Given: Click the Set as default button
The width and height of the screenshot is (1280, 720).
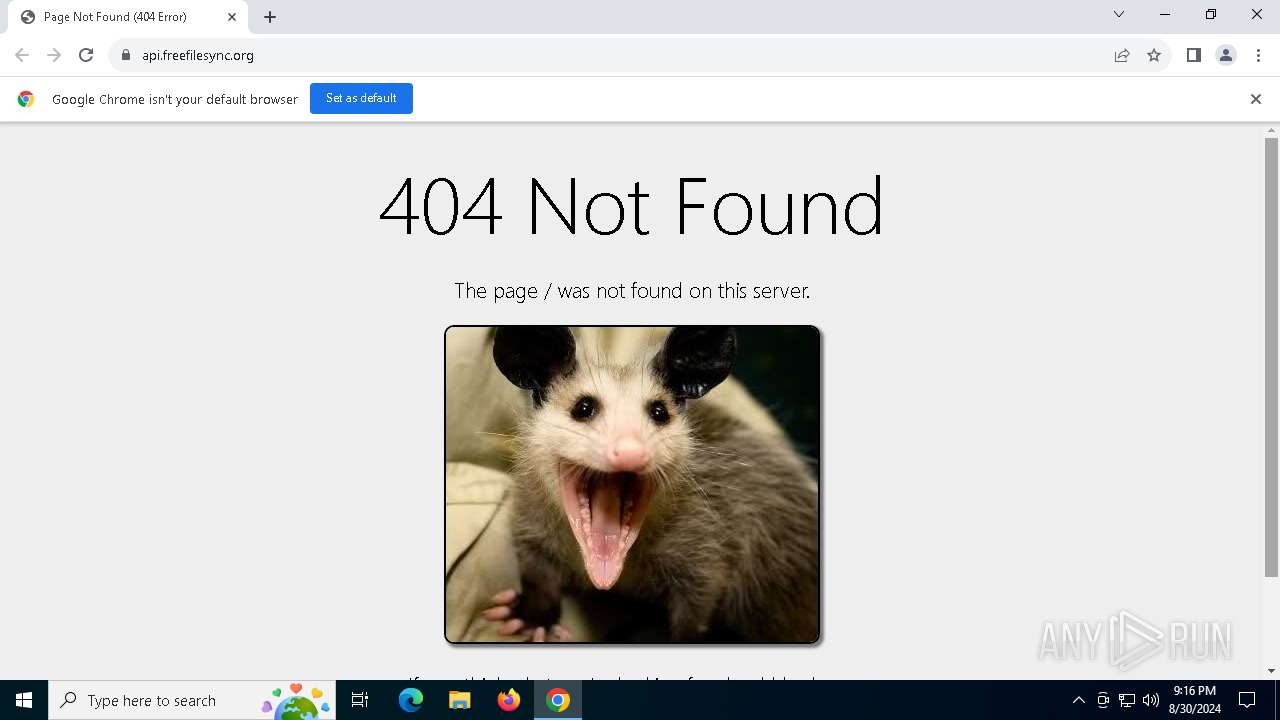Looking at the screenshot, I should click(x=361, y=98).
